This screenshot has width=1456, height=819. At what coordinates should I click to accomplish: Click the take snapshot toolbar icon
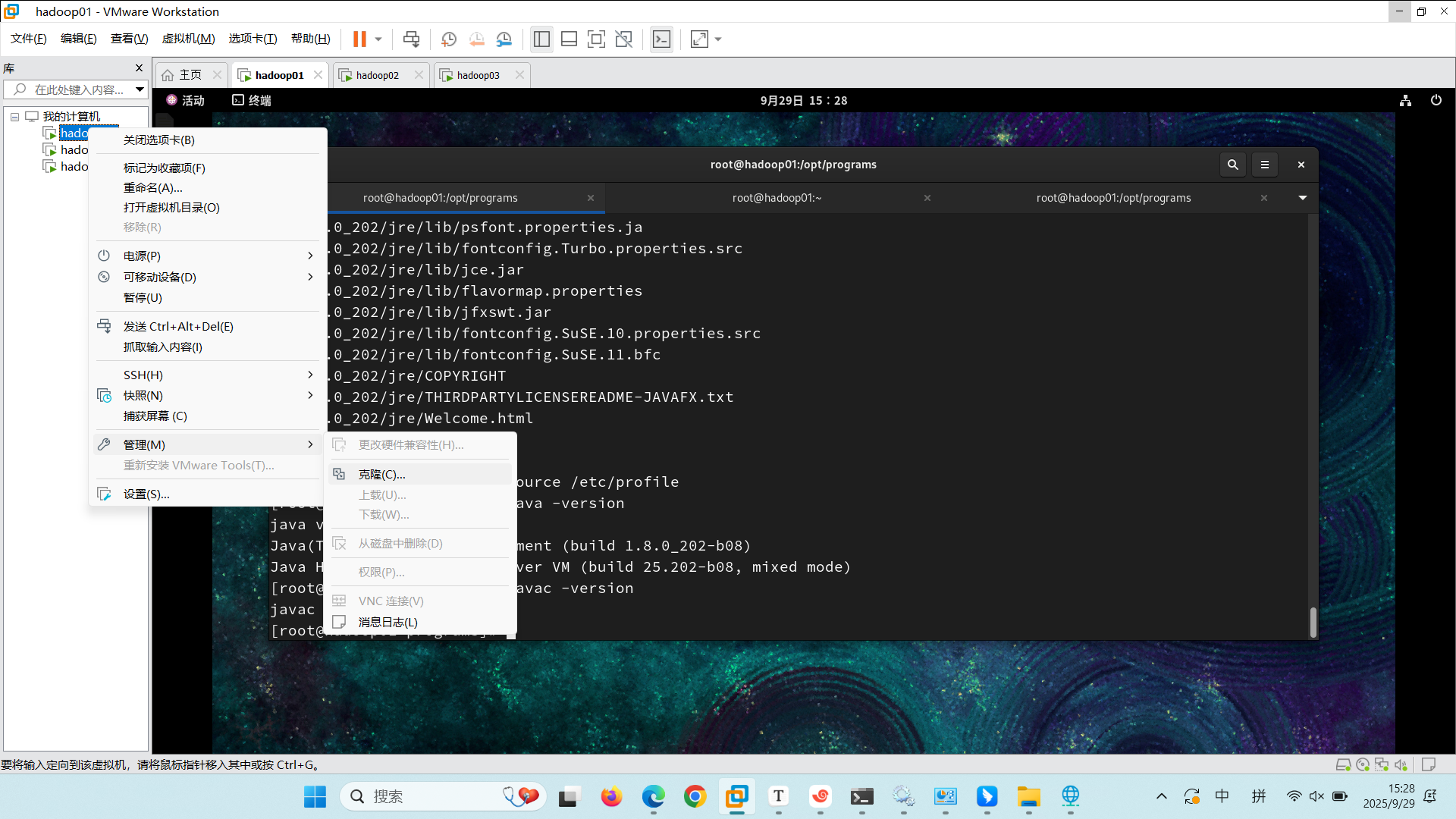tap(449, 39)
